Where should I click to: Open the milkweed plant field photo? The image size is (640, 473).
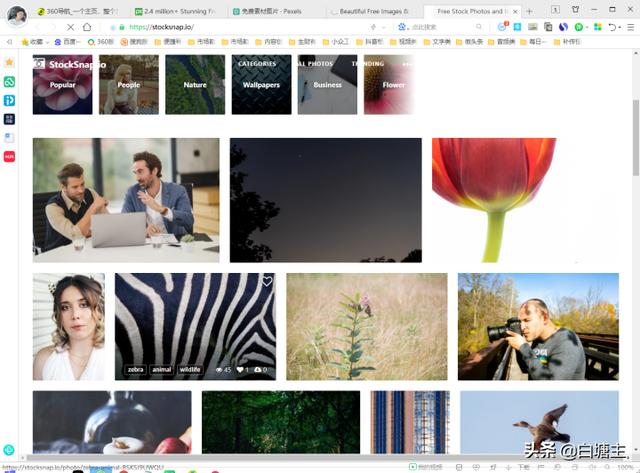(367, 326)
